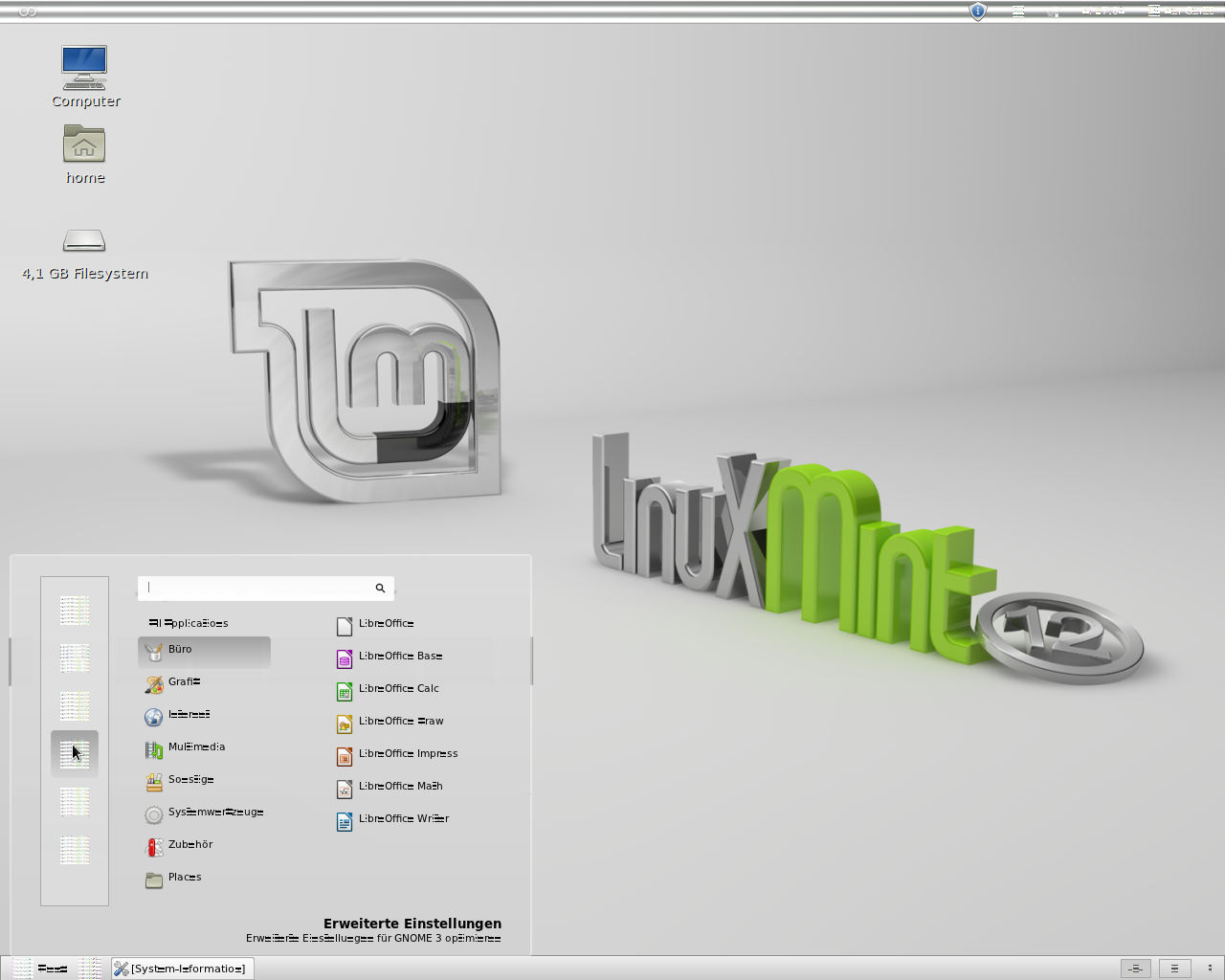Switch to the System-Information taskbar window

pos(182,969)
